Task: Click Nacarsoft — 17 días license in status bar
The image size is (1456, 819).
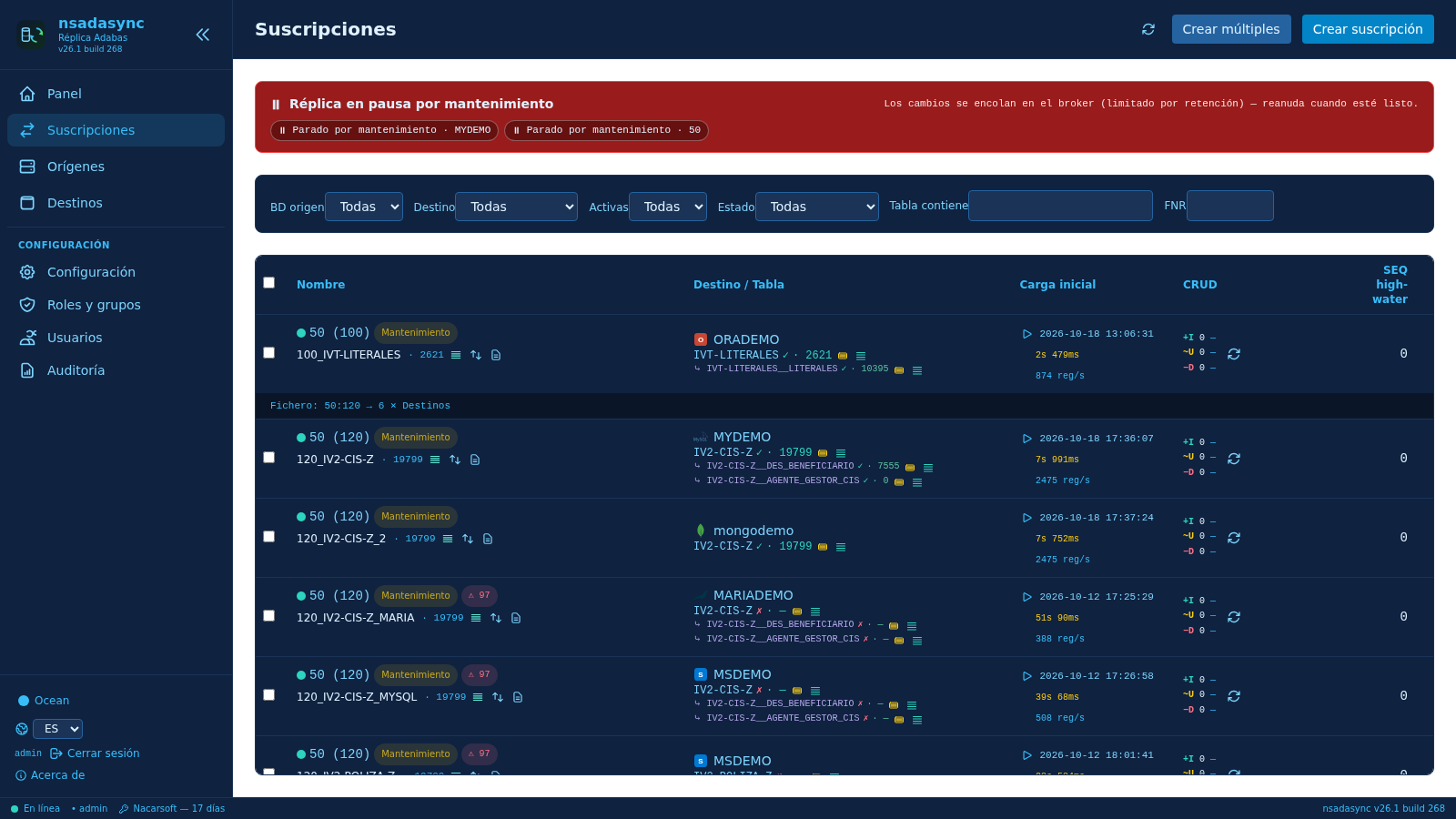Action: (x=172, y=808)
